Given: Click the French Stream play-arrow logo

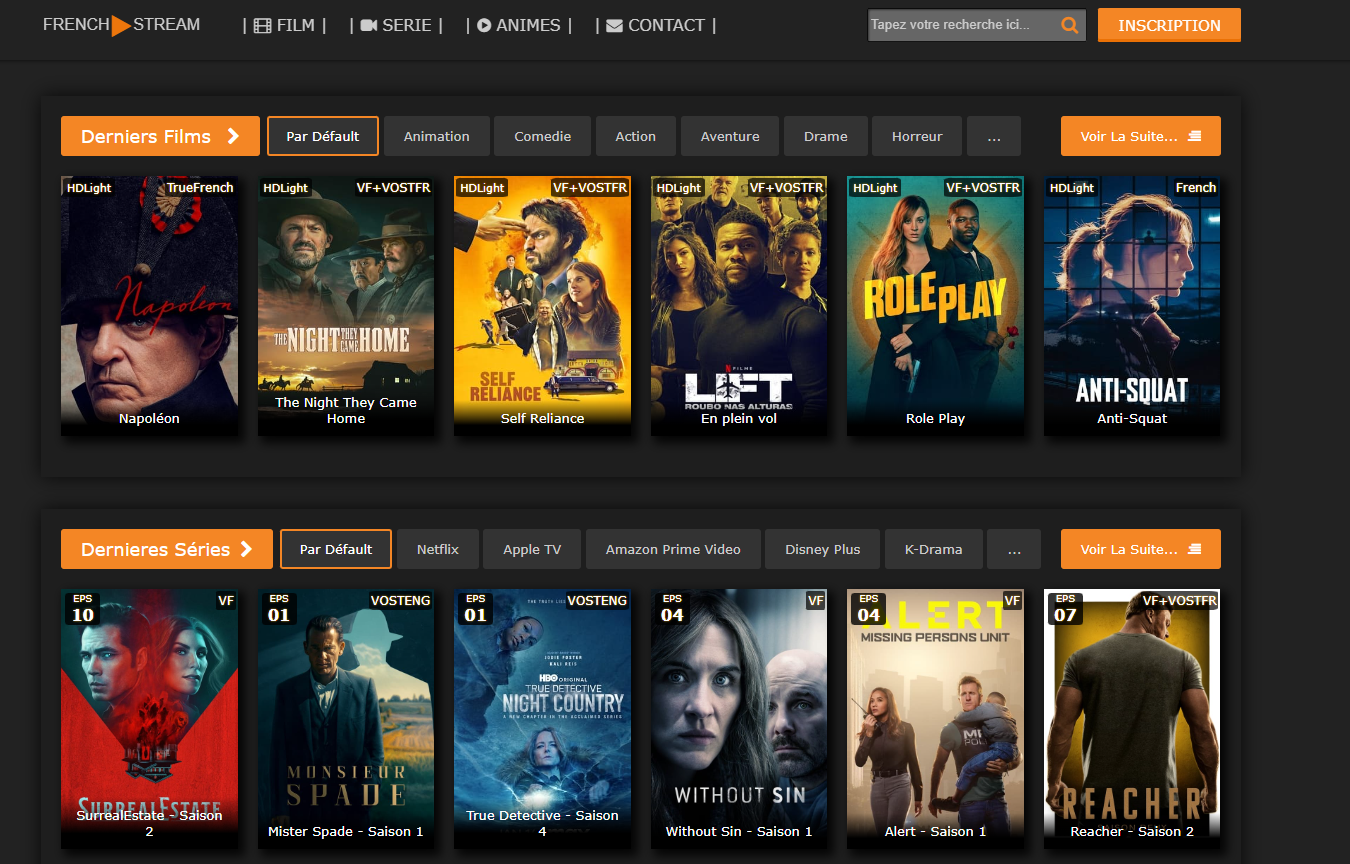Looking at the screenshot, I should tap(121, 26).
